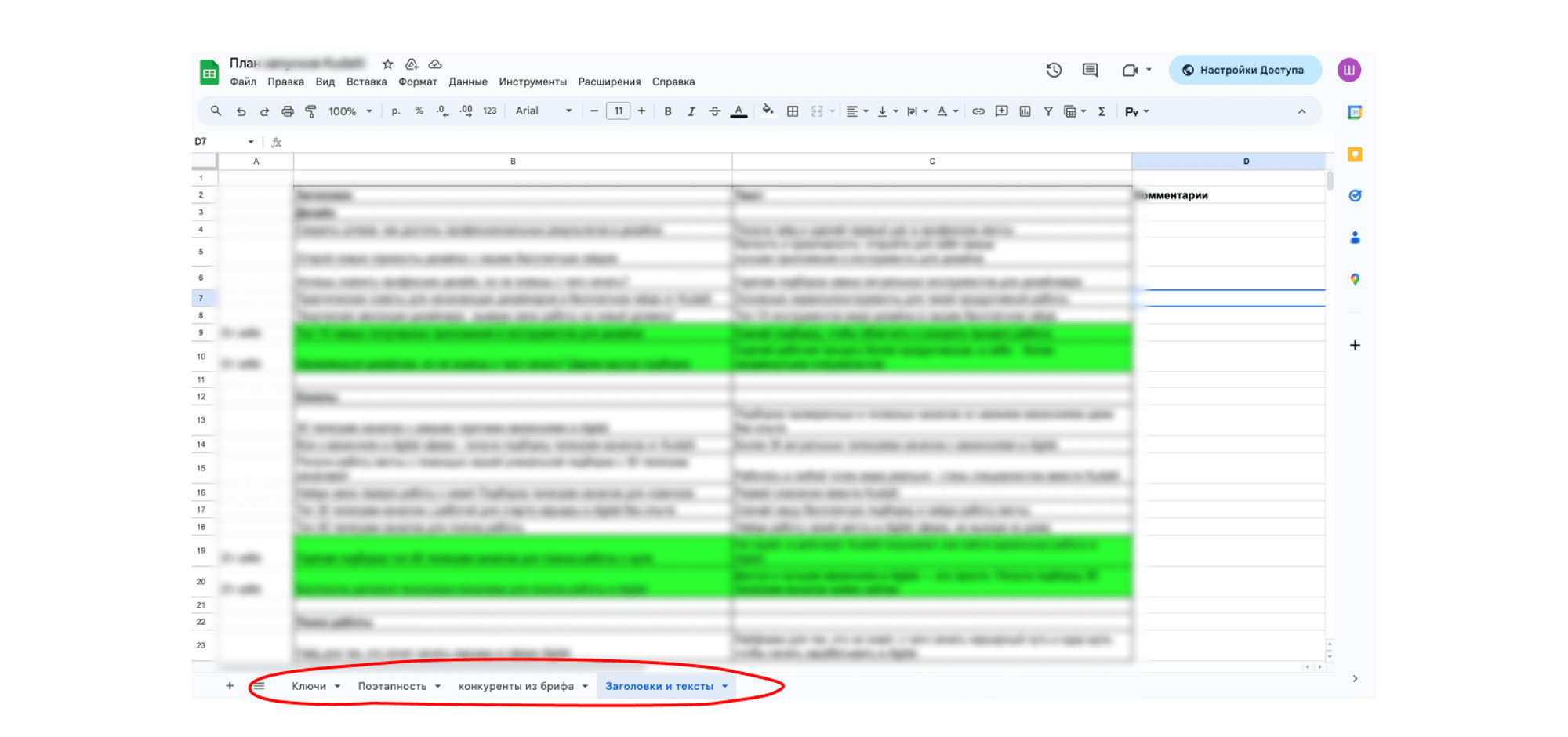
Task: Open the Справка menu
Action: pos(673,82)
